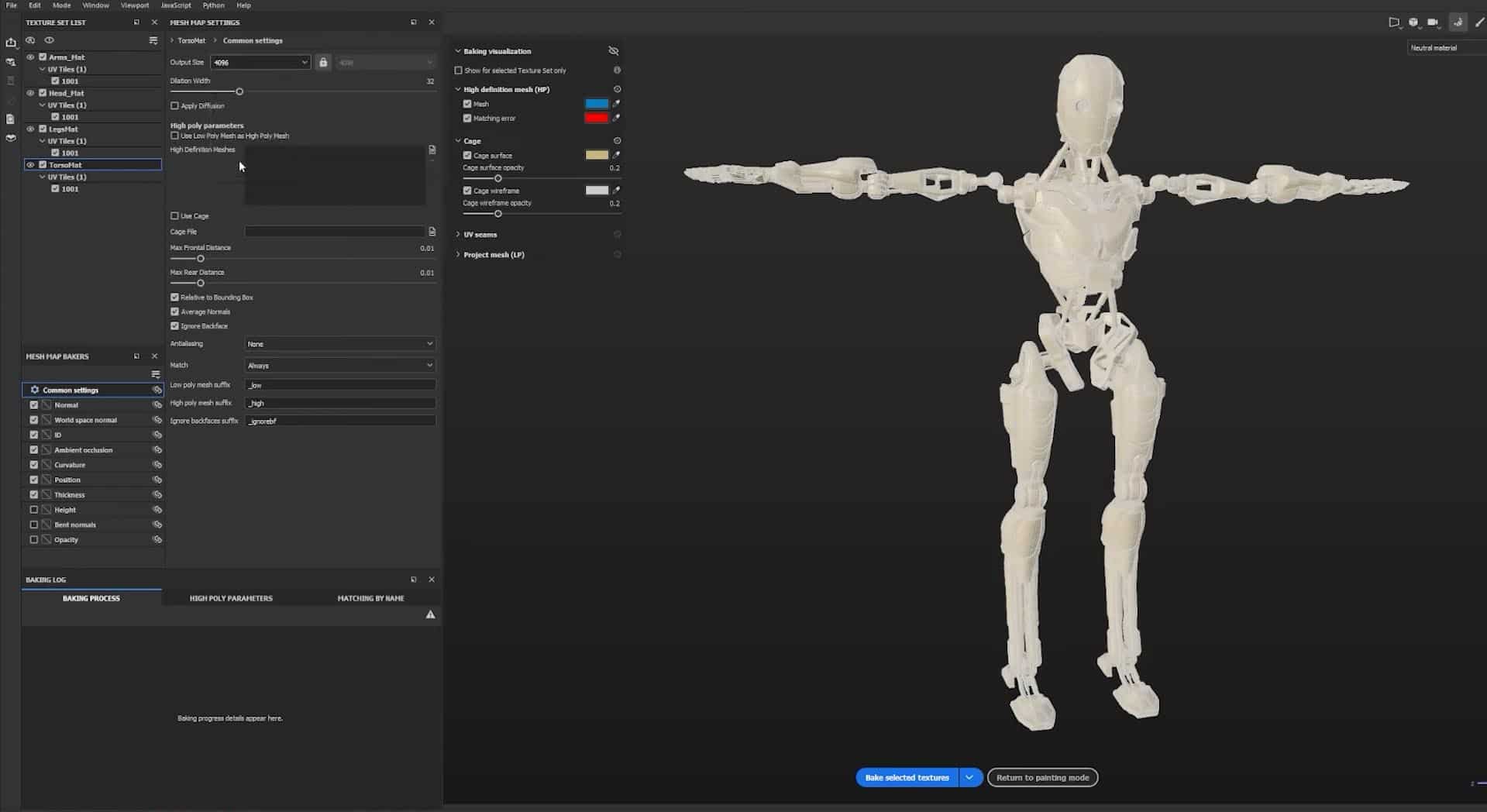This screenshot has height=812, width=1487.
Task: Open the Antialiasing dropdown
Action: tap(339, 344)
